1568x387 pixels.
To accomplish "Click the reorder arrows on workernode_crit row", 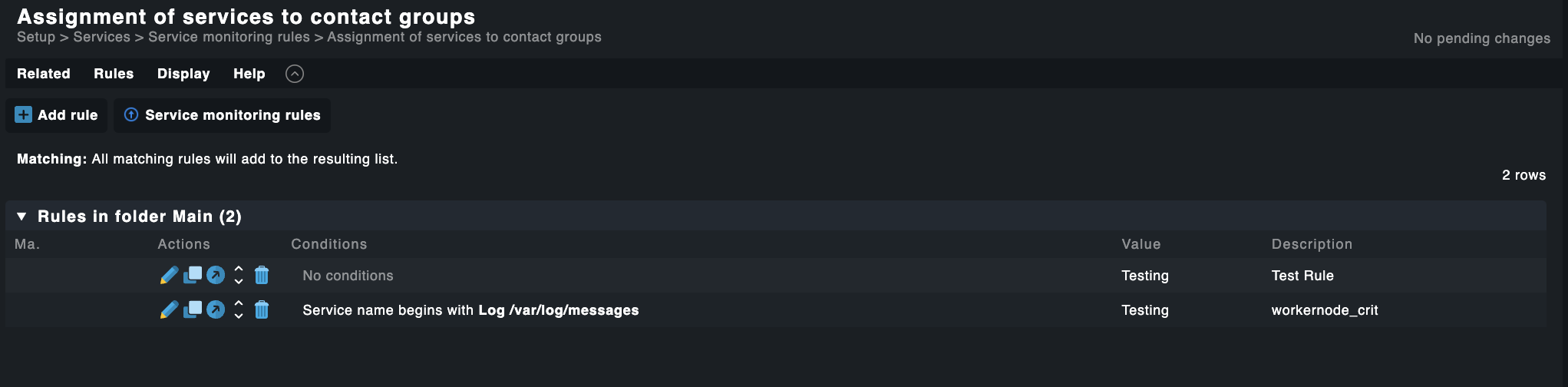I will [239, 309].
